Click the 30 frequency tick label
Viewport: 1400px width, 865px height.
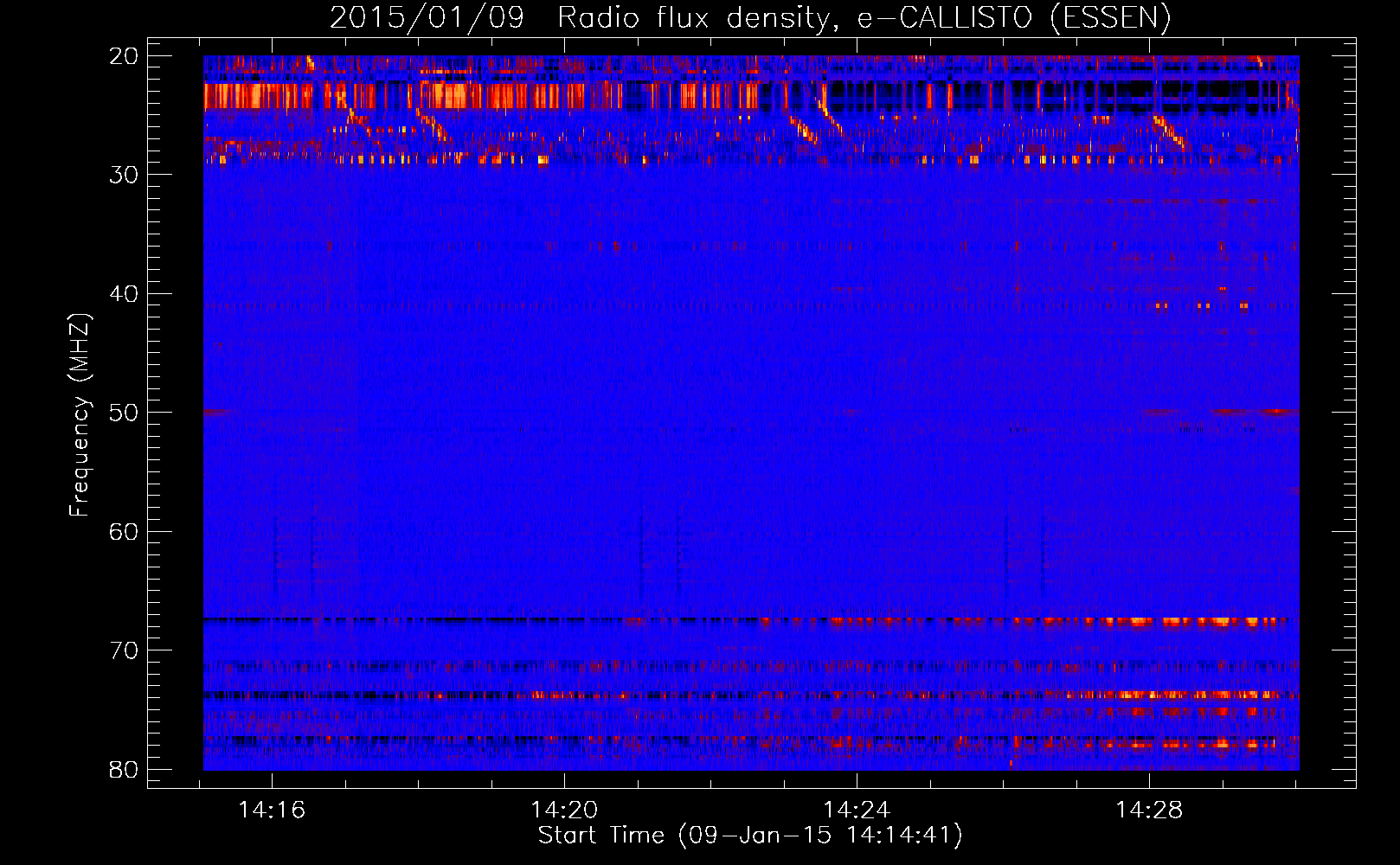tap(124, 175)
